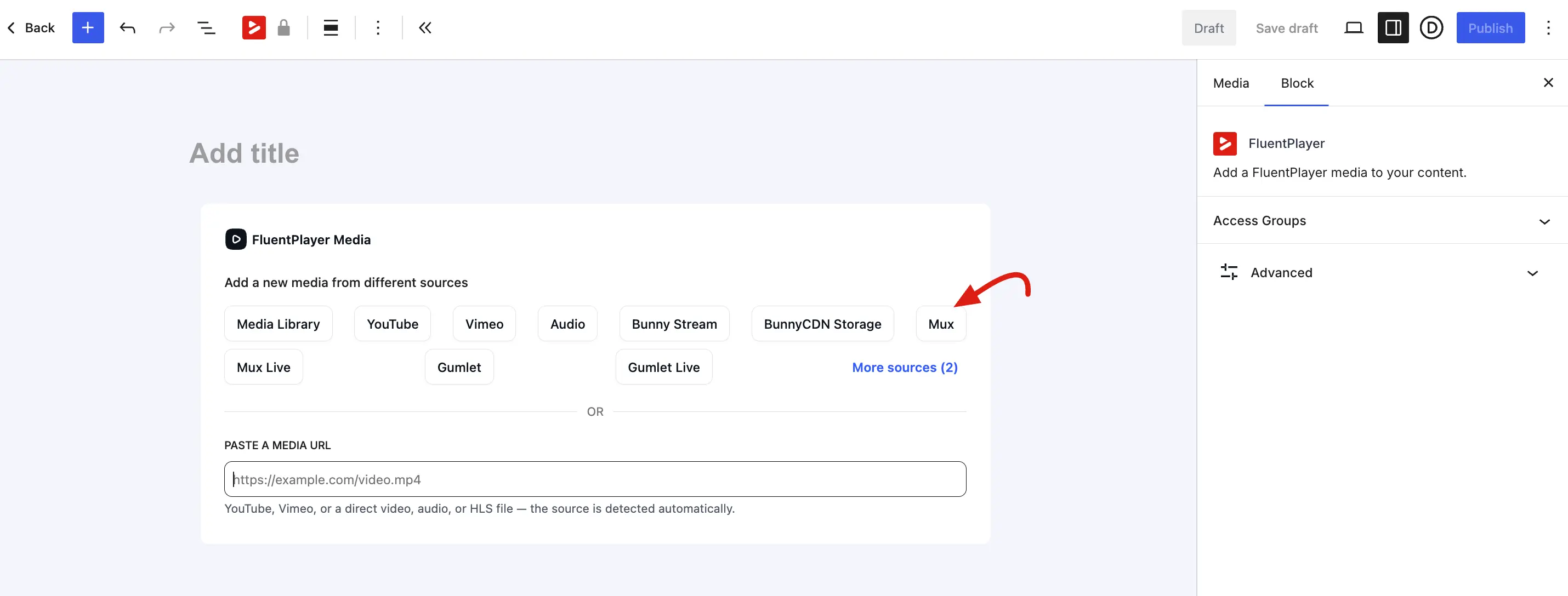Screen dimensions: 1568x596
Task: Click the lock icon in block toolbar
Action: [x=283, y=28]
